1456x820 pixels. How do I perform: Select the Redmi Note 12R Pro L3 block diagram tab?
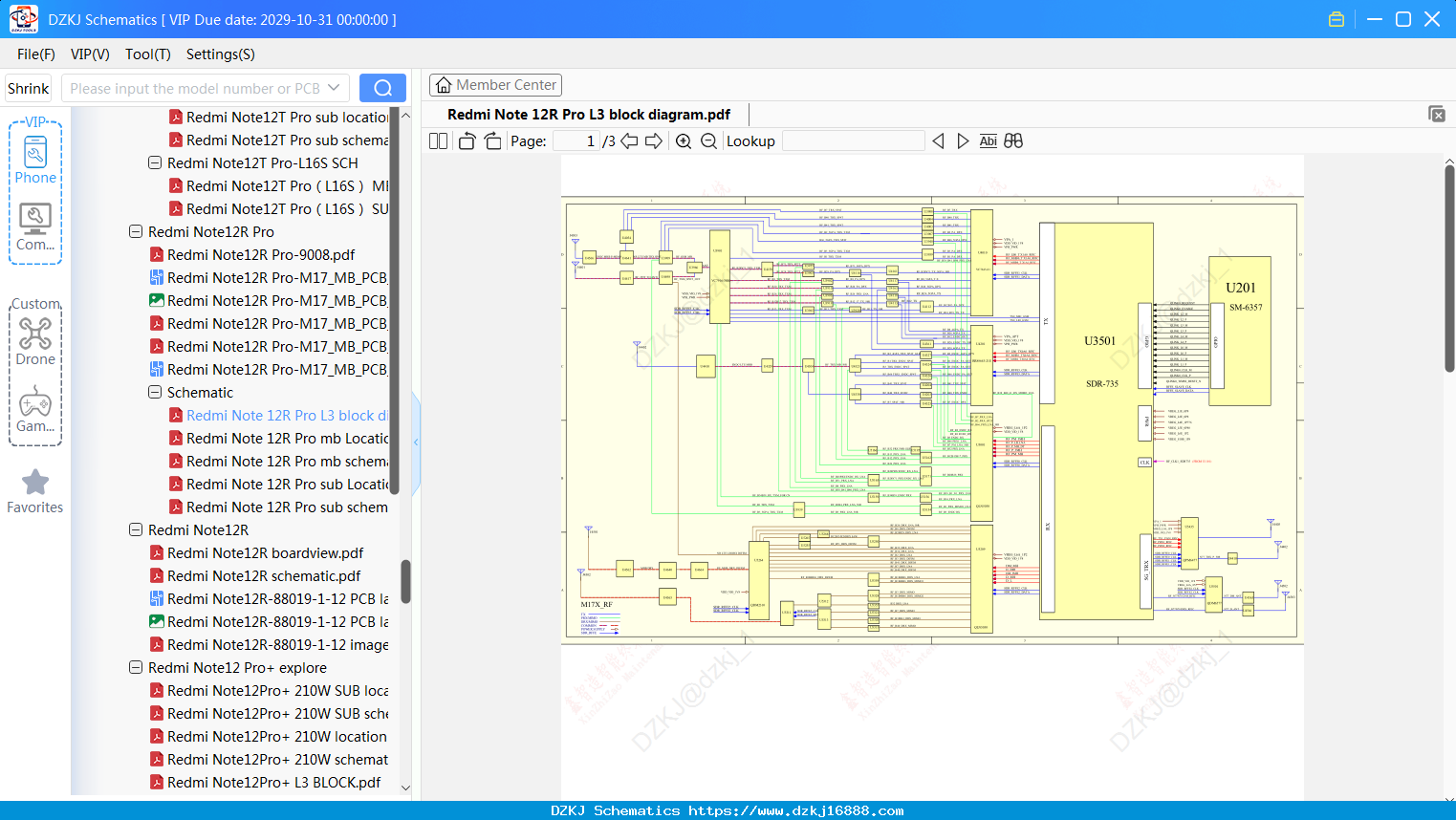pos(589,114)
